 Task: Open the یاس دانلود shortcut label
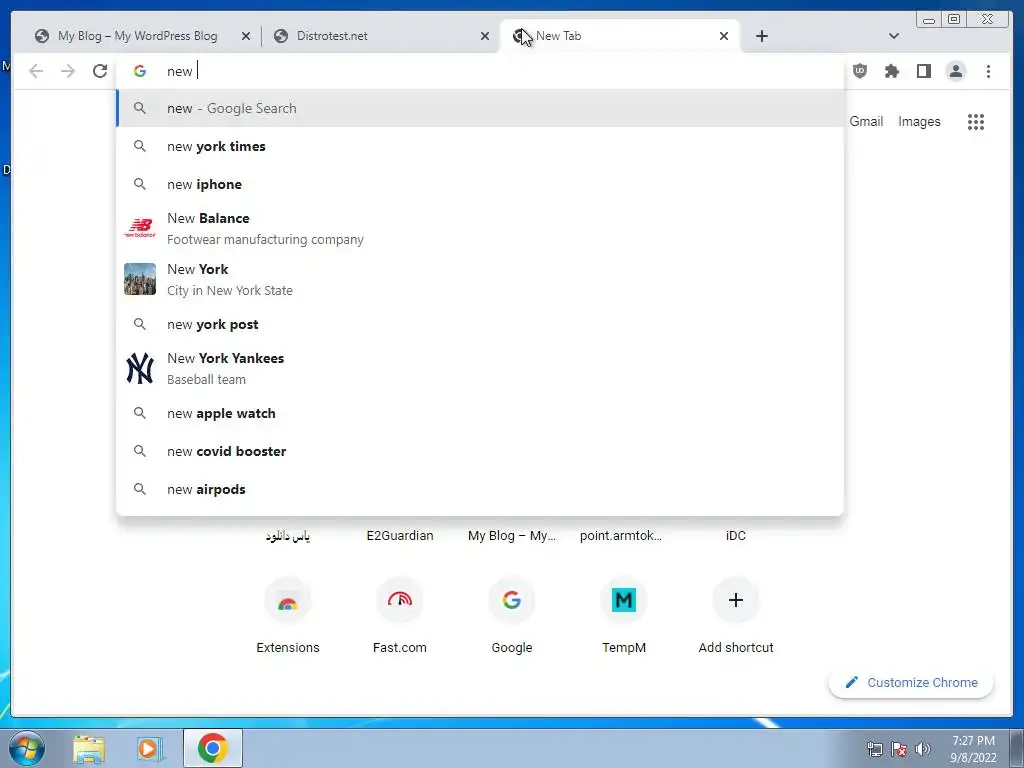pyautogui.click(x=287, y=536)
